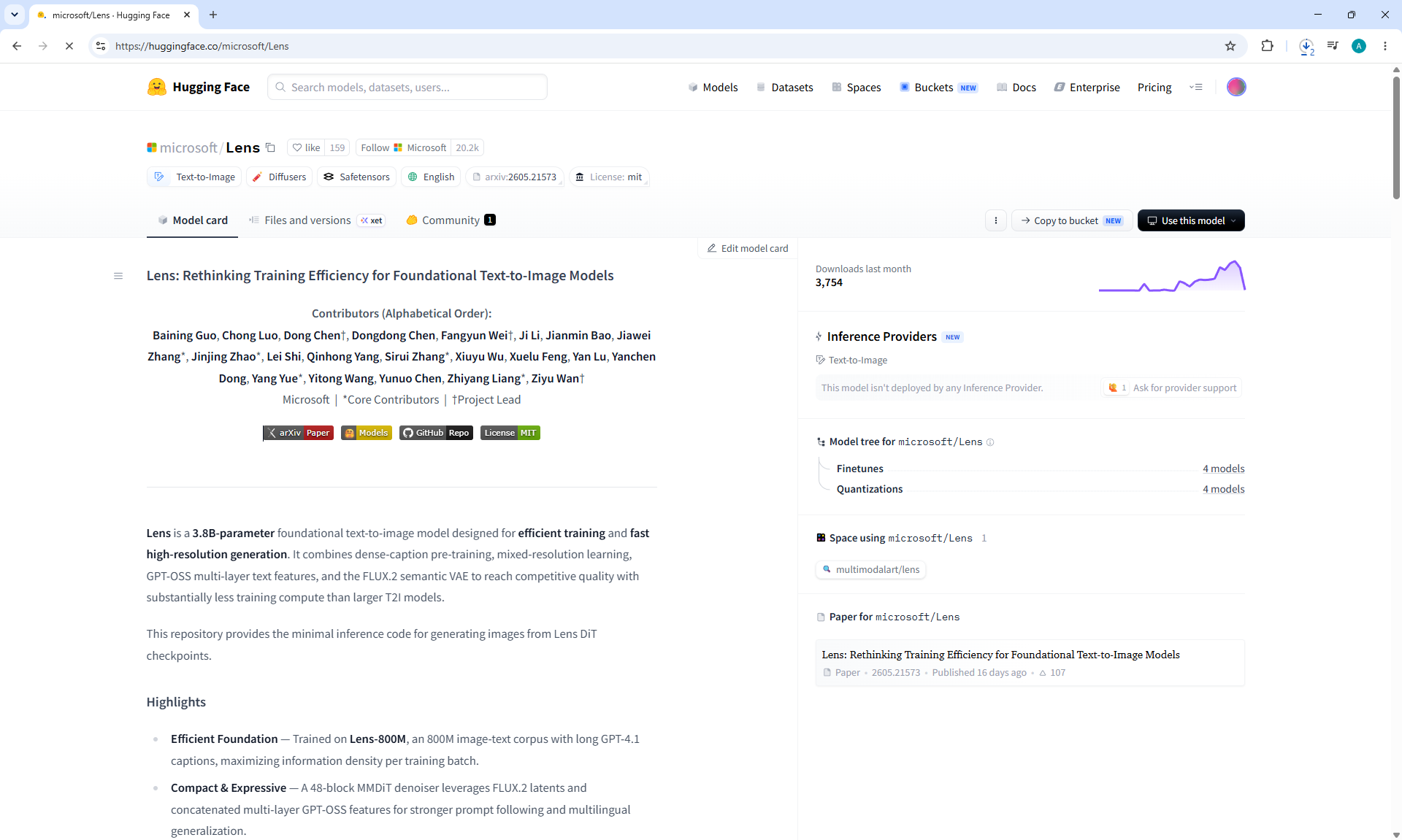
Task: Open the GitHub Repo badge
Action: pos(436,433)
